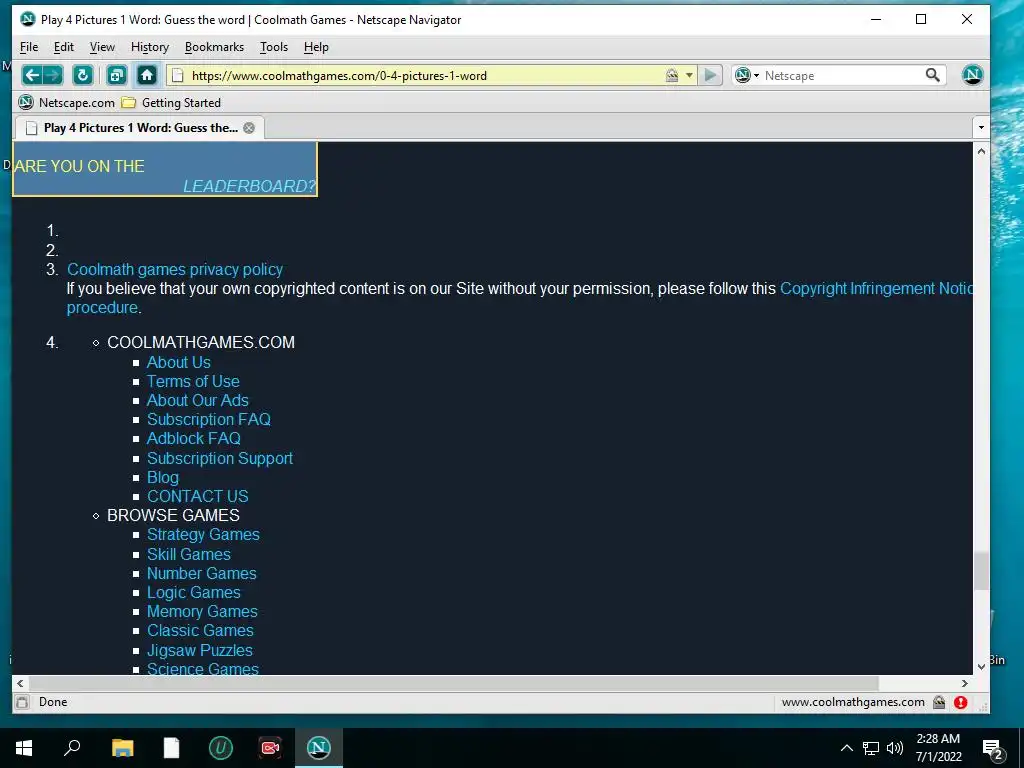Open the Help menu
This screenshot has width=1024, height=768.
316,47
